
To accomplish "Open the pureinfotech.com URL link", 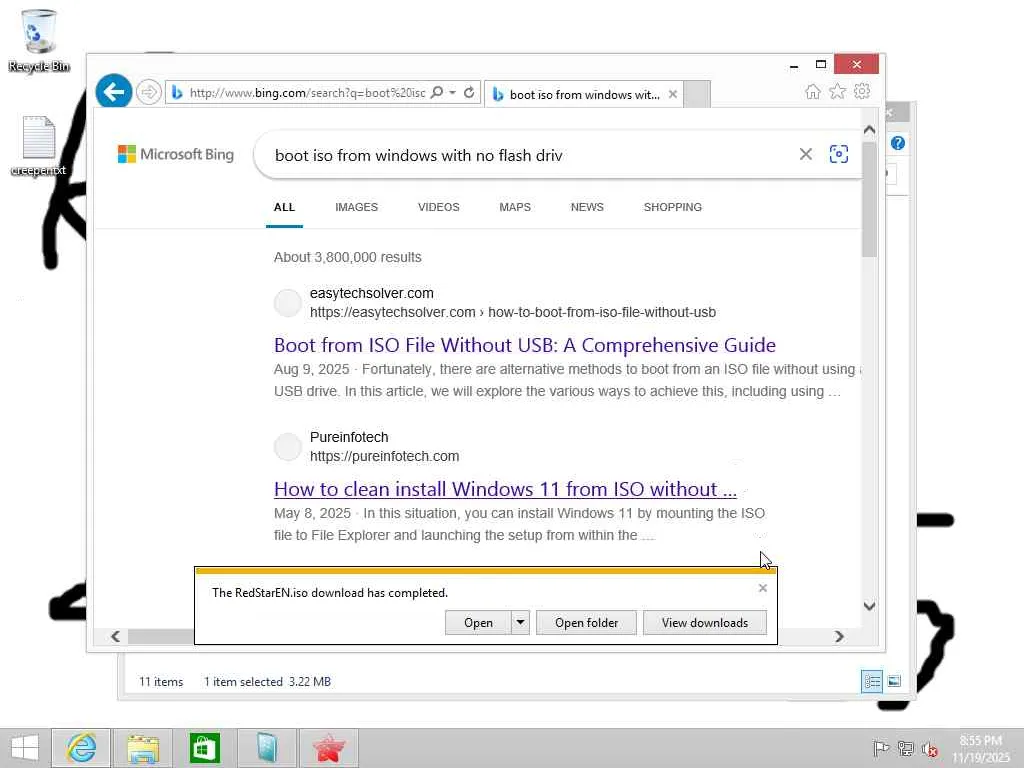I will tap(384, 456).
